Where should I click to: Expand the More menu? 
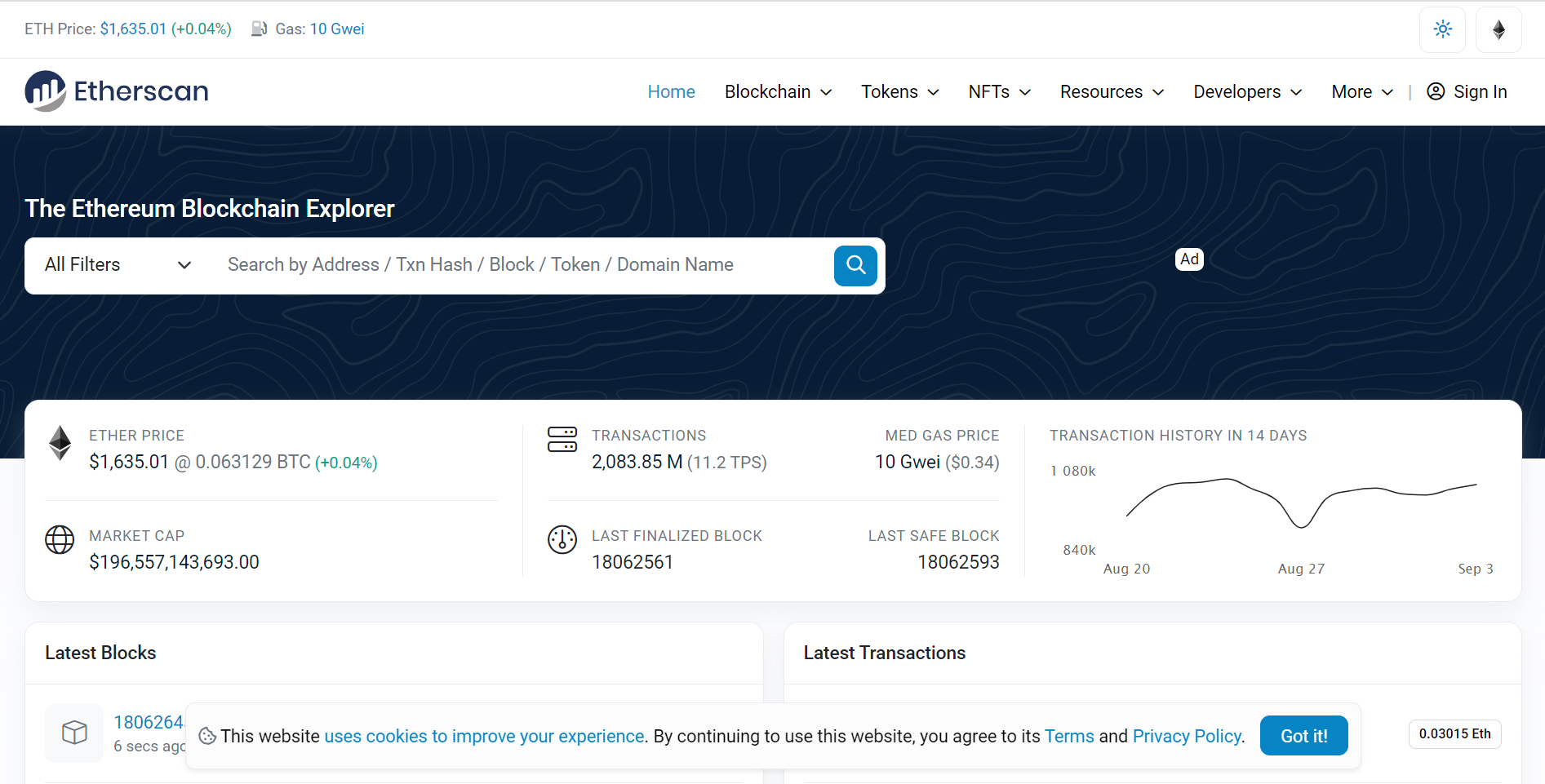click(1362, 91)
